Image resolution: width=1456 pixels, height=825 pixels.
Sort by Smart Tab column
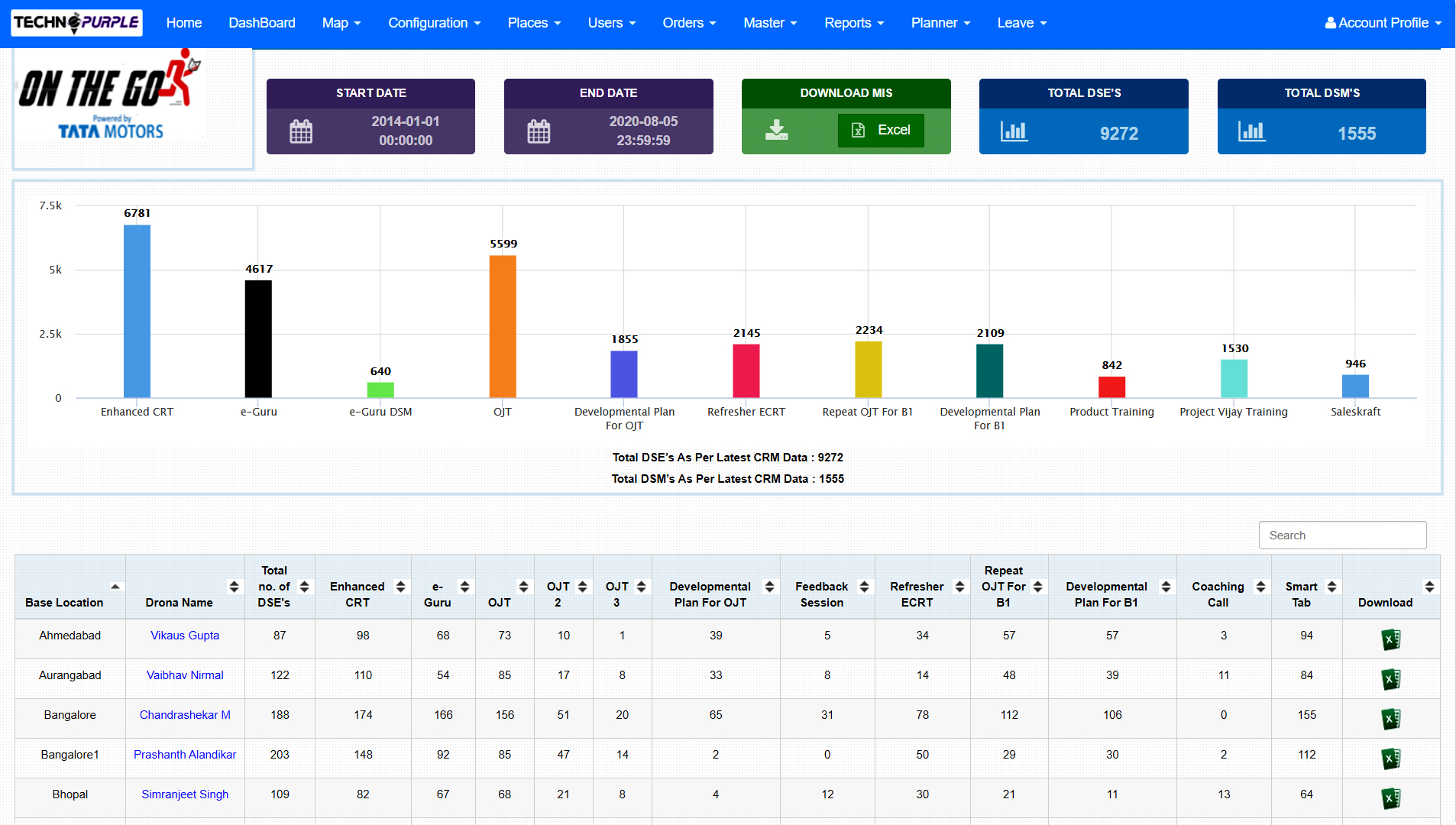coord(1331,587)
